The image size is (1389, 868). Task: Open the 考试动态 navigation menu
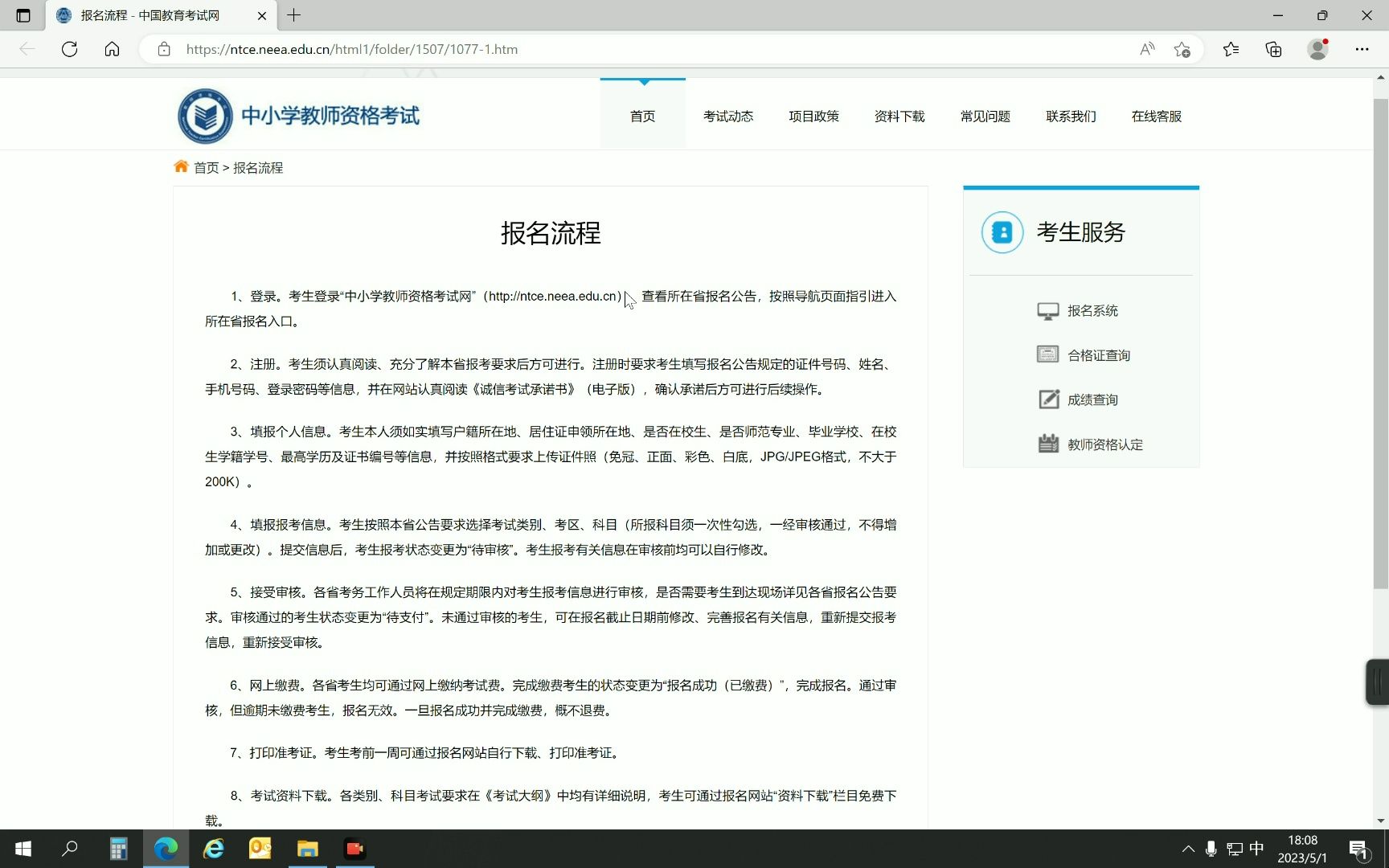click(x=727, y=116)
